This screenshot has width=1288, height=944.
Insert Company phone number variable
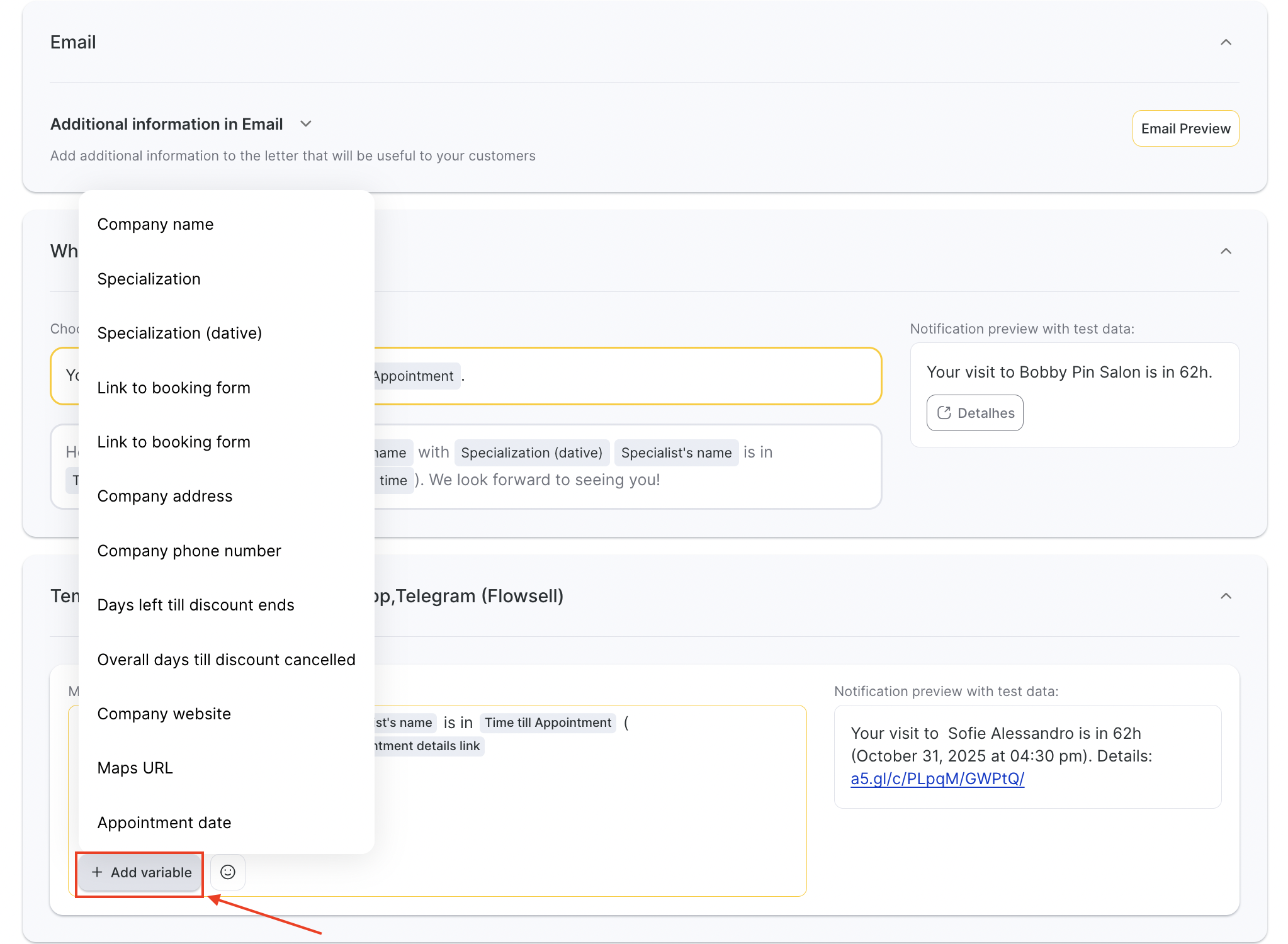(x=189, y=551)
